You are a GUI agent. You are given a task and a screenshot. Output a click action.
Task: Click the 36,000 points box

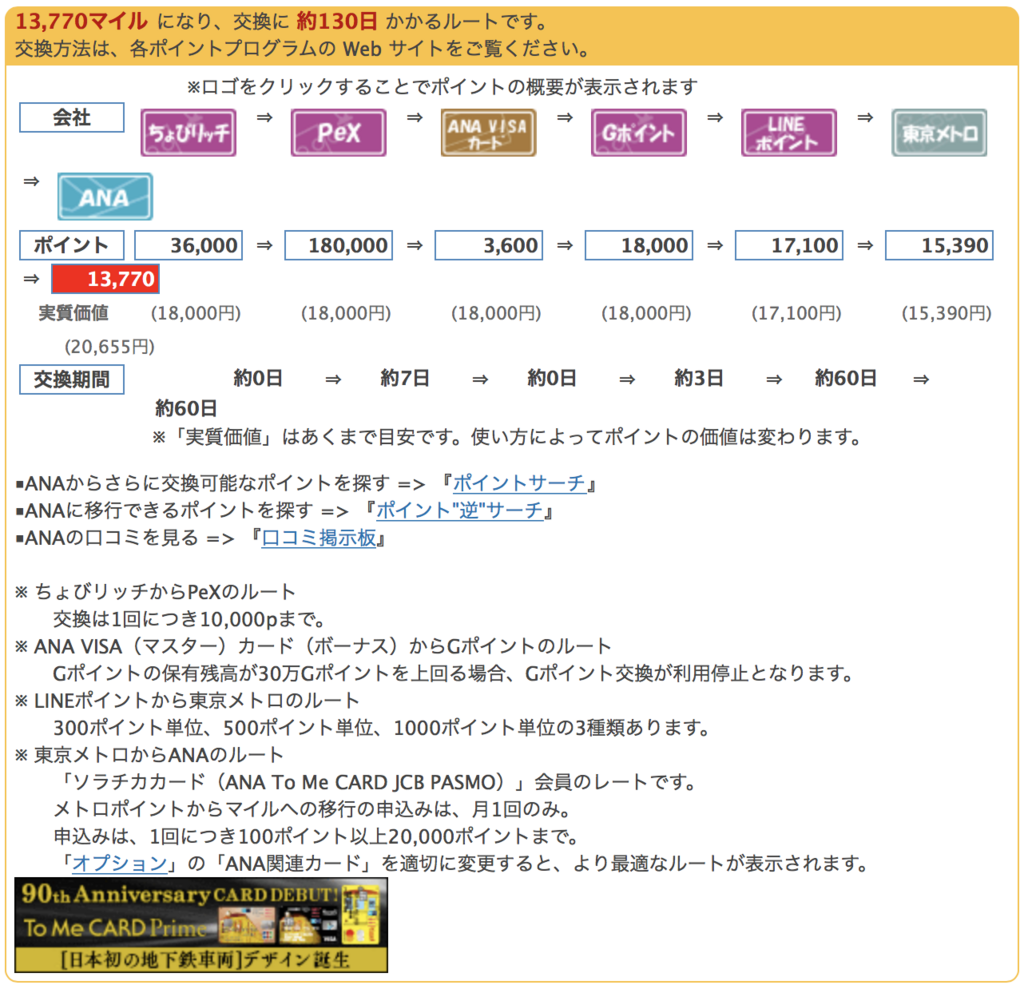pos(189,246)
